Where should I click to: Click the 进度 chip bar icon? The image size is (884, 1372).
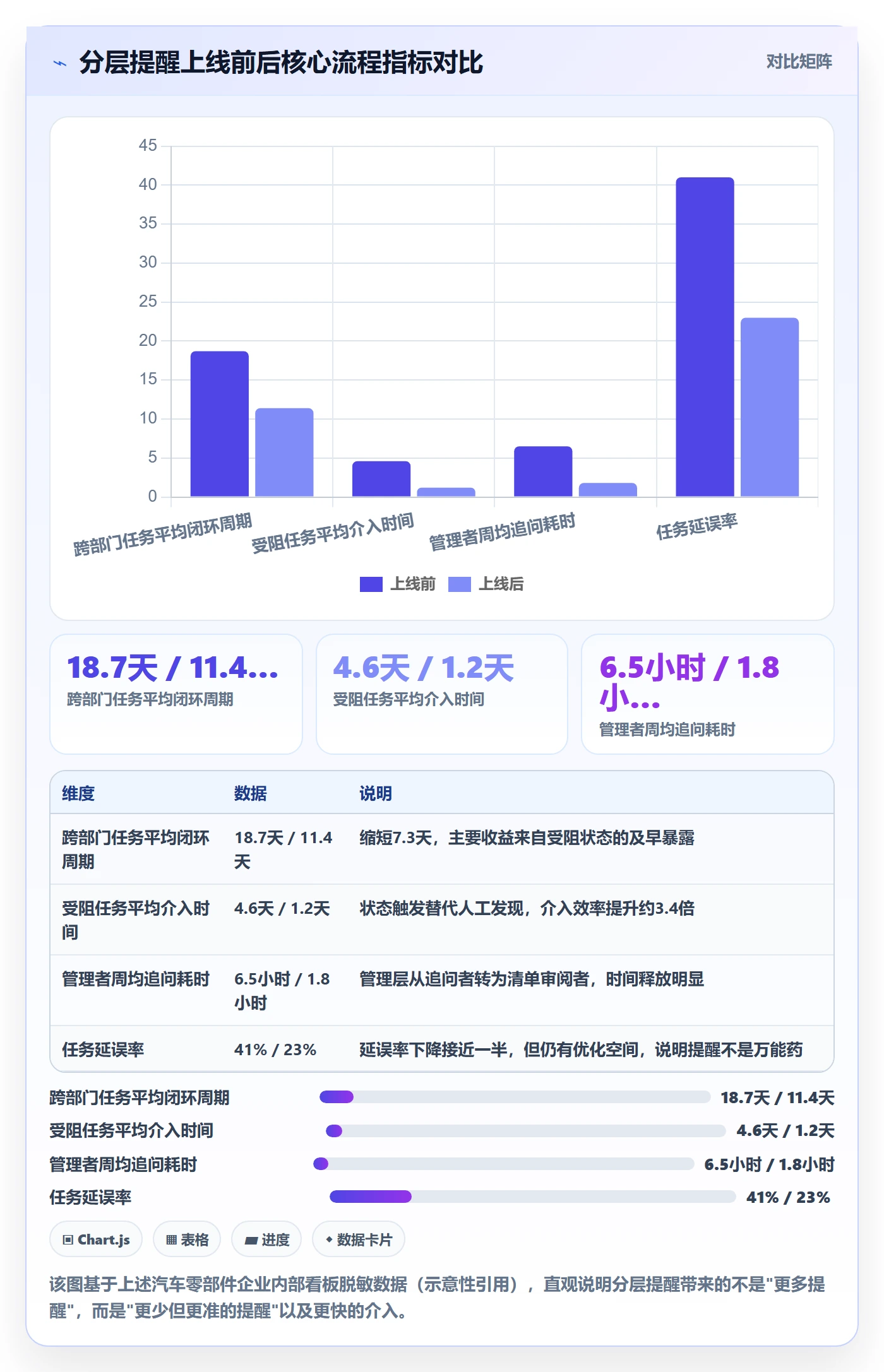coord(251,1241)
